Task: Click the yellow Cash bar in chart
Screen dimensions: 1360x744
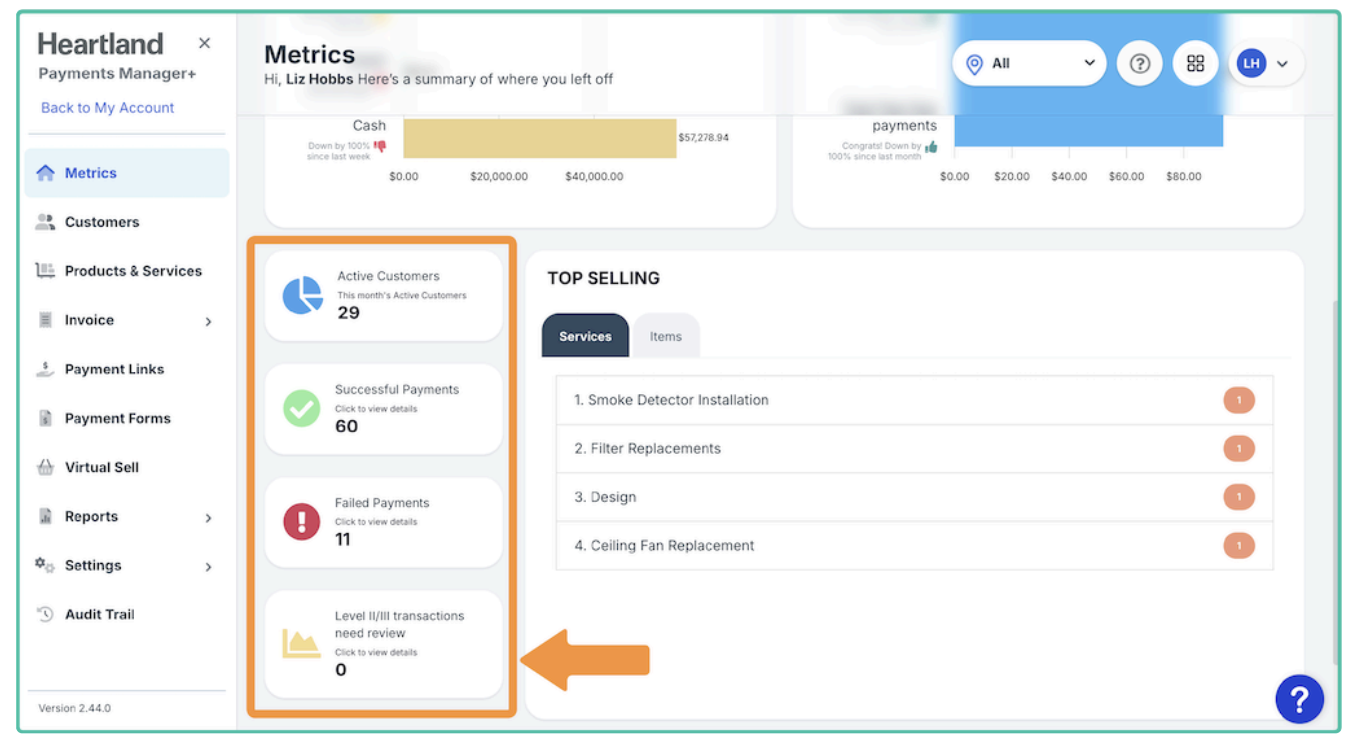Action: 539,138
